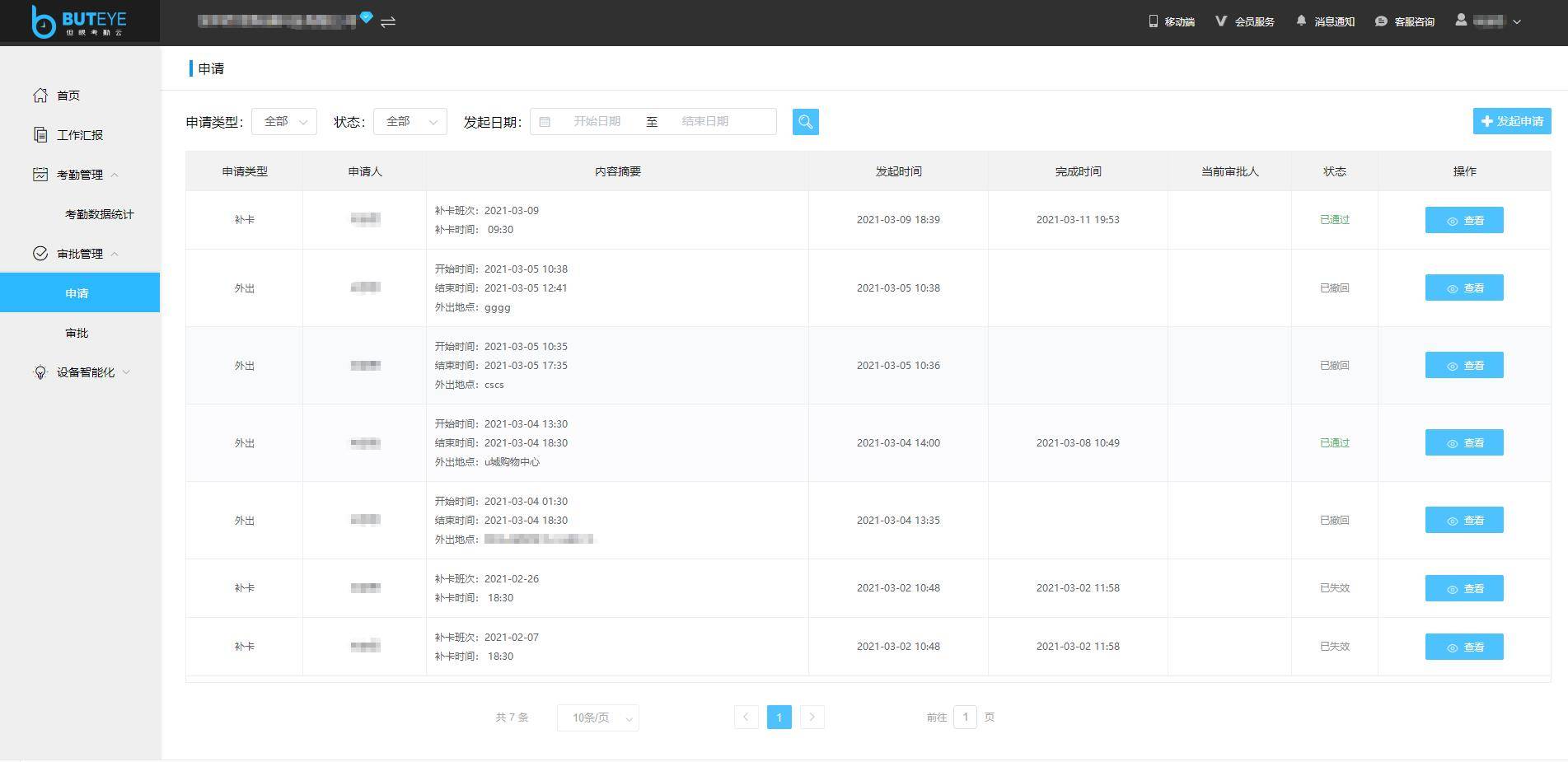Open the 申请类型 dropdown
This screenshot has width=1568, height=762.
(284, 122)
